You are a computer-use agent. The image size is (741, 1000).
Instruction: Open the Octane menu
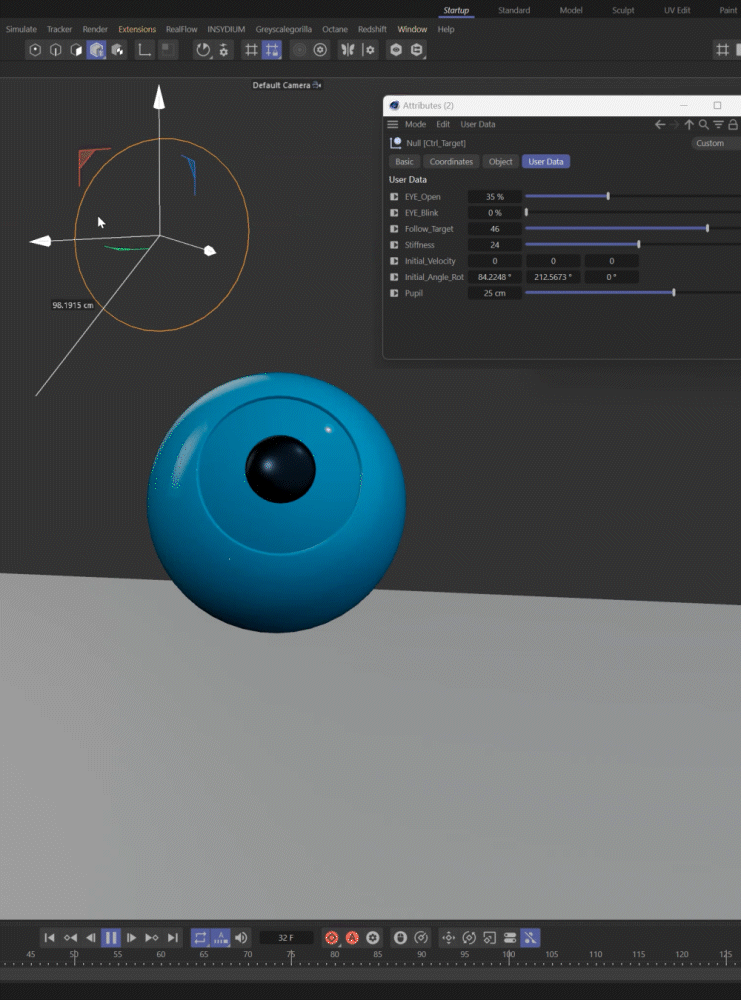(x=335, y=29)
